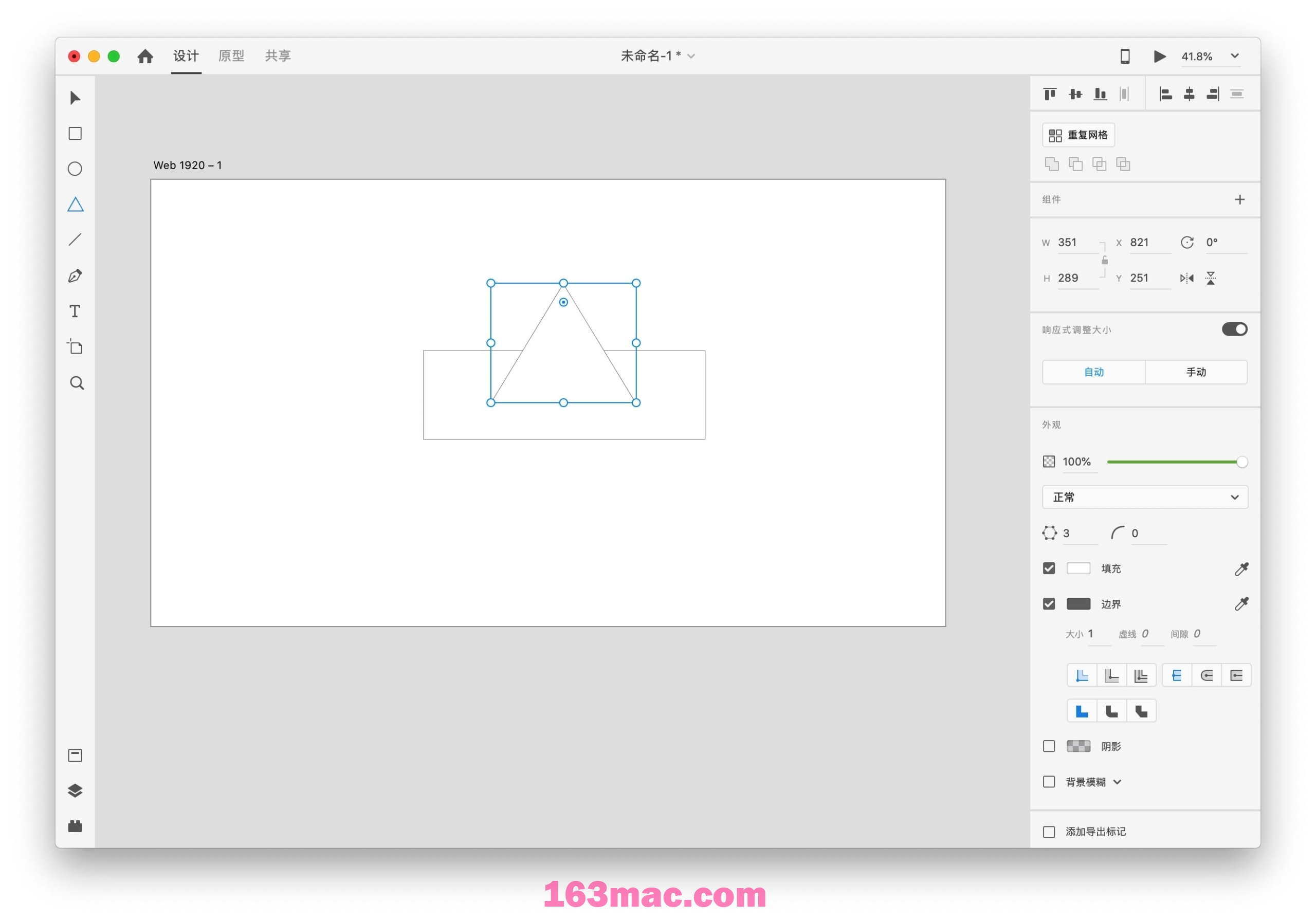Viewport: 1316px width, 921px height.
Task: Apply the Subtract boolean operation
Action: (1076, 164)
